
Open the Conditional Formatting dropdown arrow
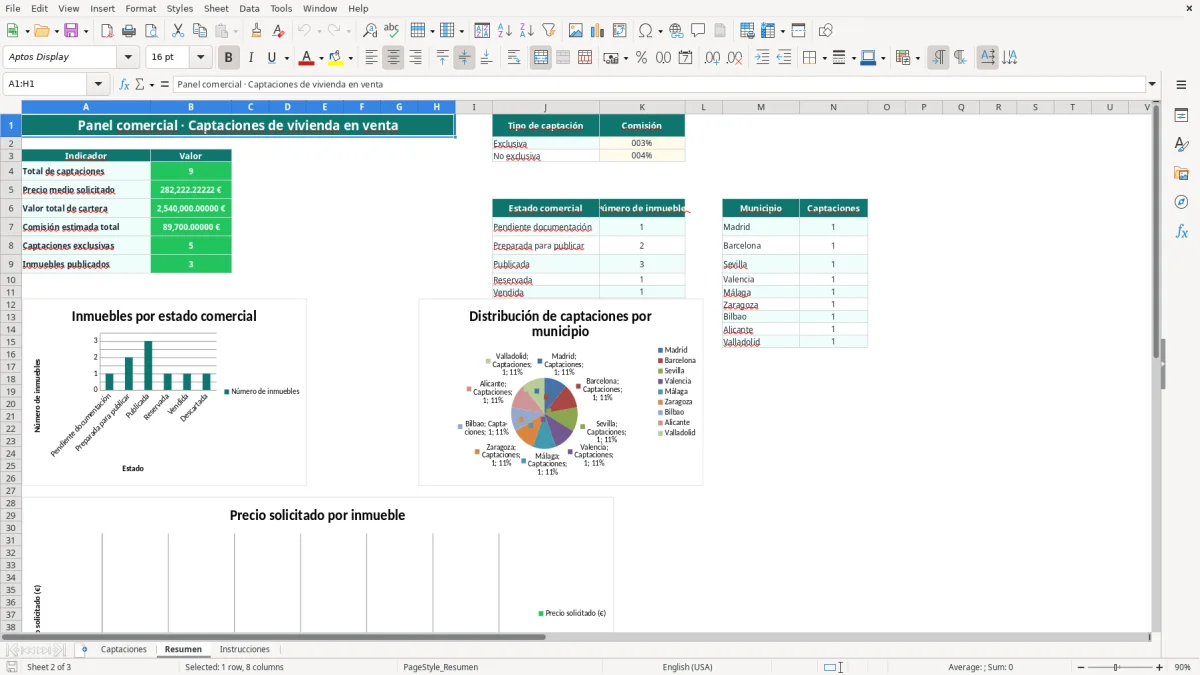[917, 58]
